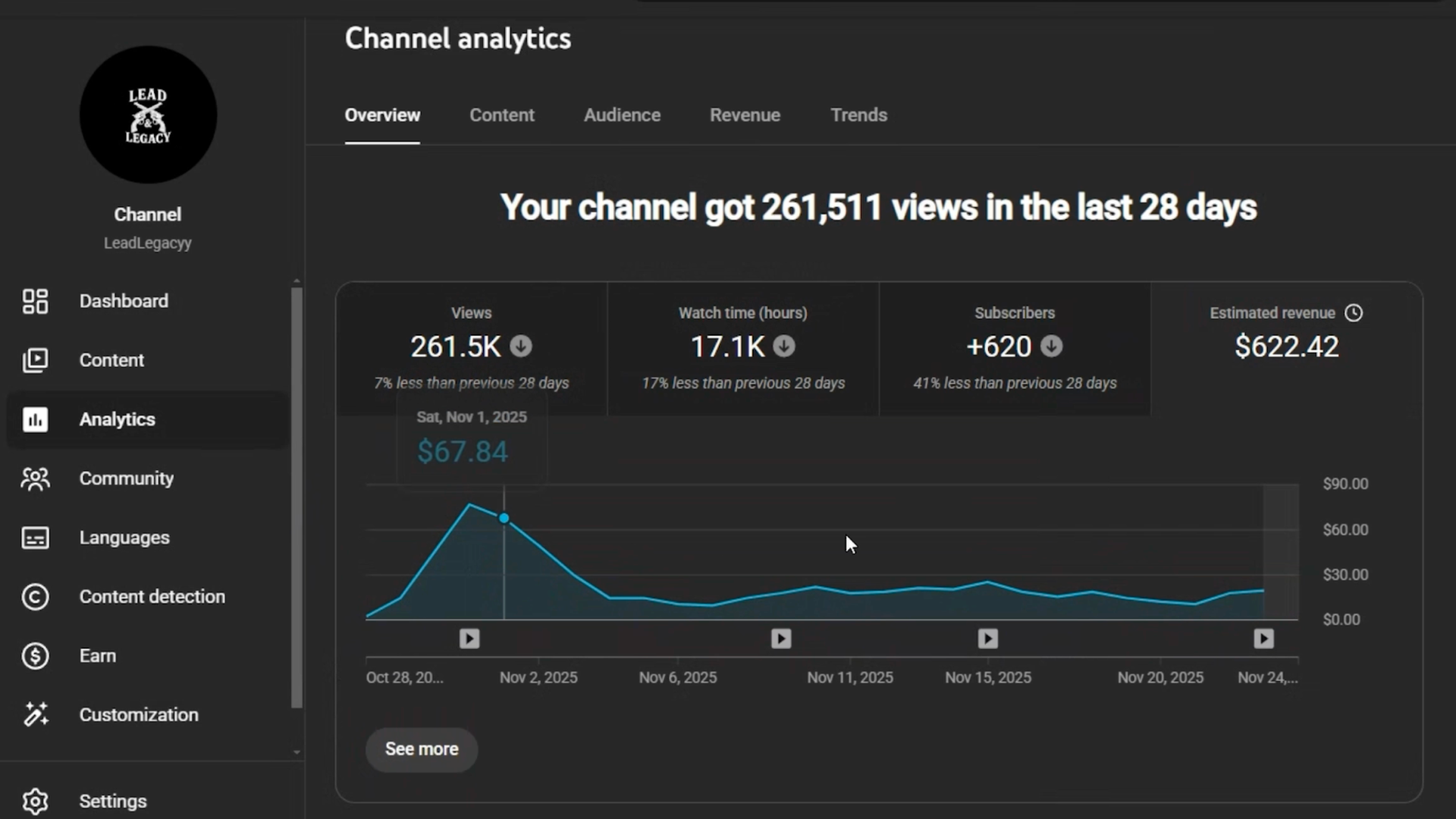This screenshot has width=1456, height=819.
Task: Open the Dashboard icon in sidebar
Action: (x=35, y=301)
